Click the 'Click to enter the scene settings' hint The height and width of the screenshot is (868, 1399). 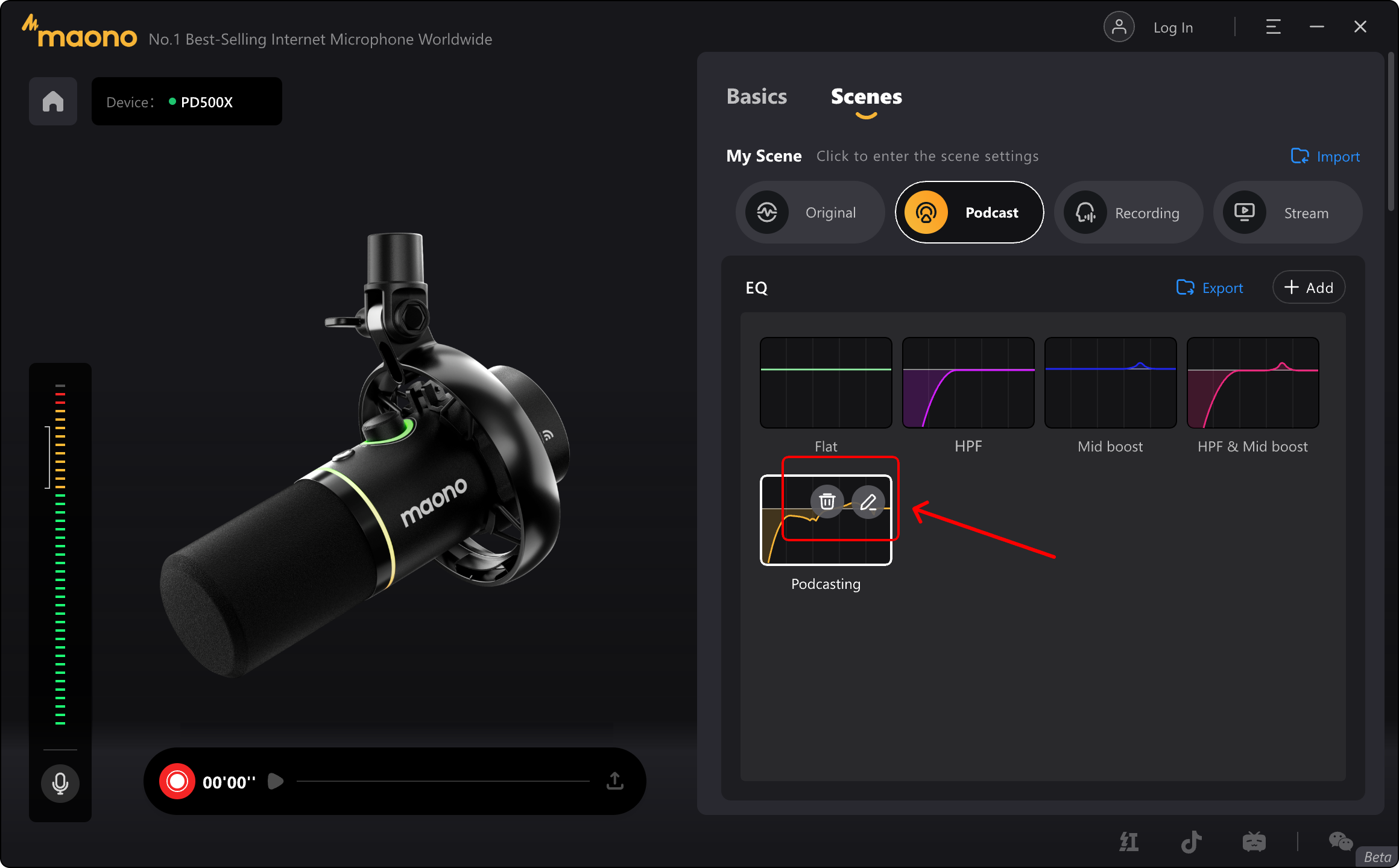pos(927,156)
